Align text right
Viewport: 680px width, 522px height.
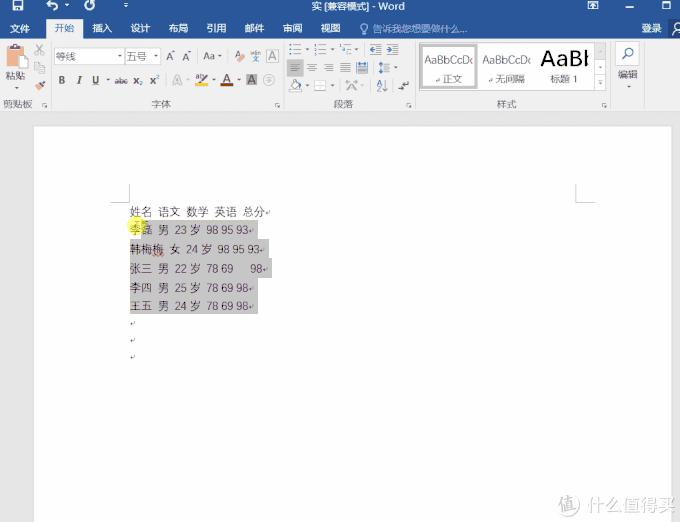coord(329,68)
